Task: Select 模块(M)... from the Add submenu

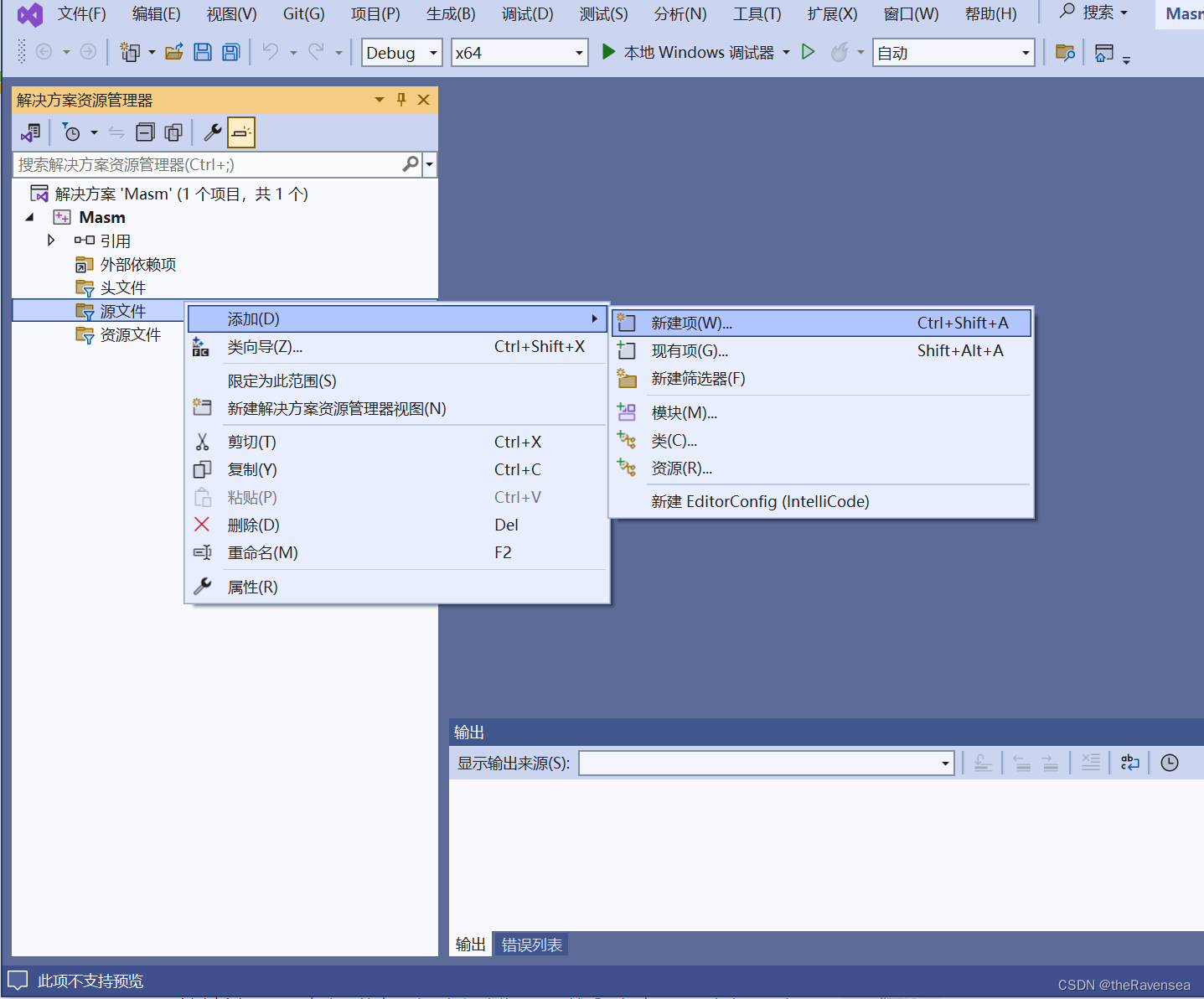Action: [684, 412]
